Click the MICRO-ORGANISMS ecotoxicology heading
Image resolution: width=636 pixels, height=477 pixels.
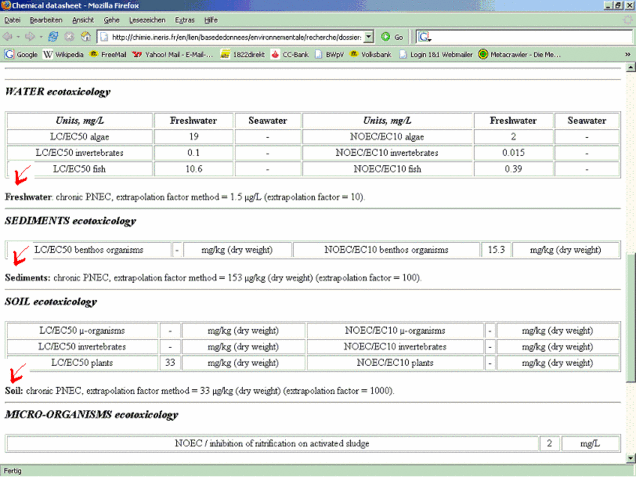point(92,415)
